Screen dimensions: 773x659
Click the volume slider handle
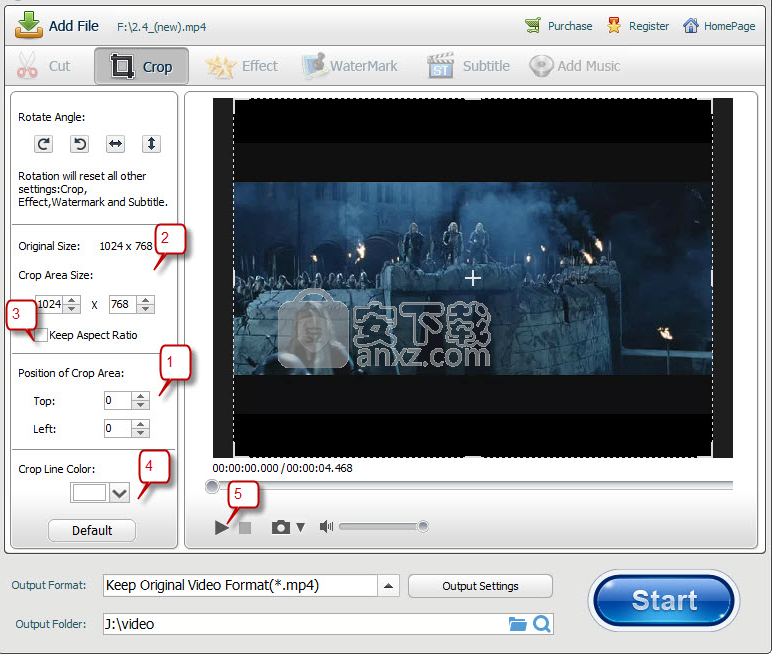coord(422,526)
